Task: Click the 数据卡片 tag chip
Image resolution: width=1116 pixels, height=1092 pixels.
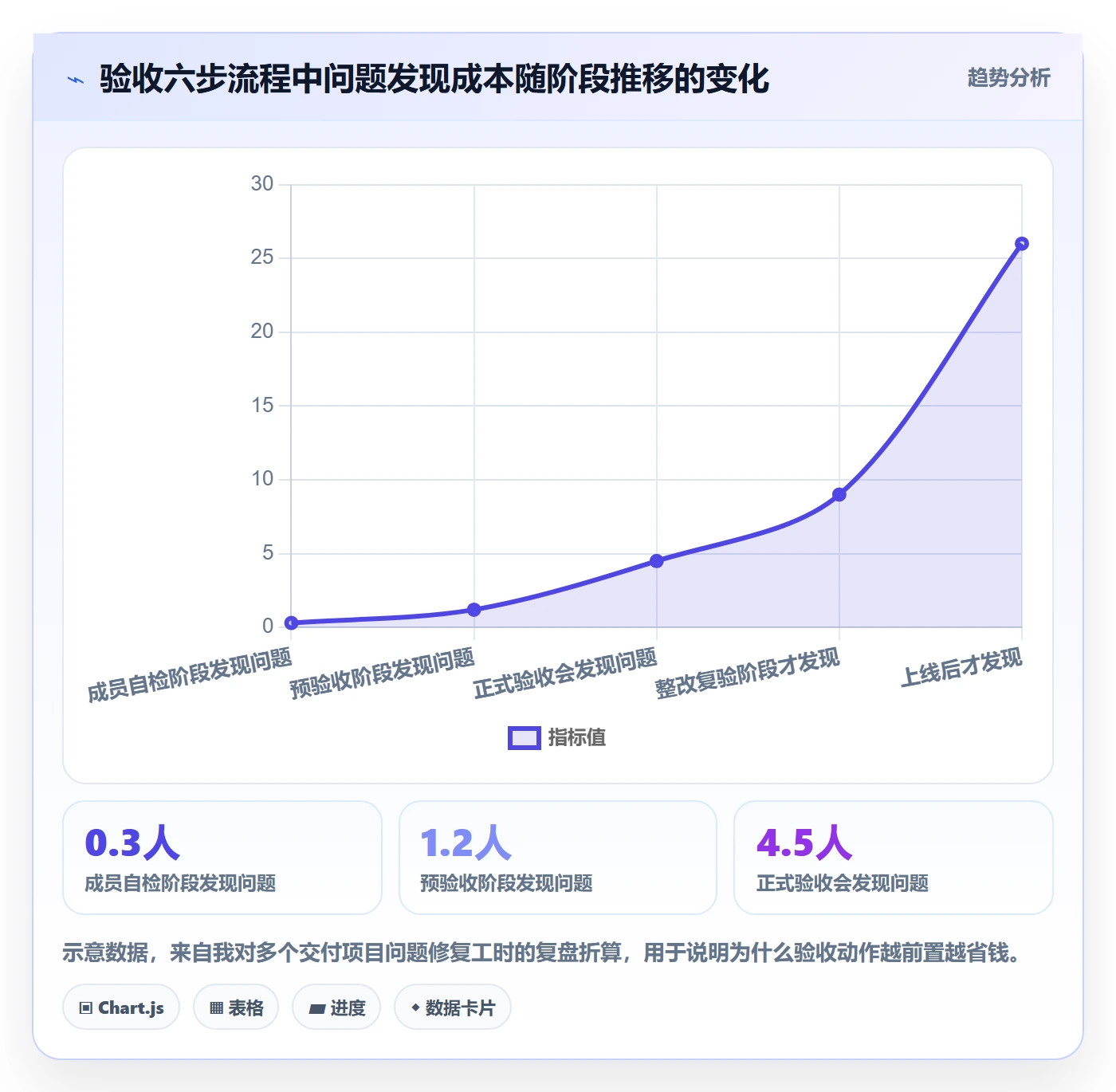Action: point(453,1008)
